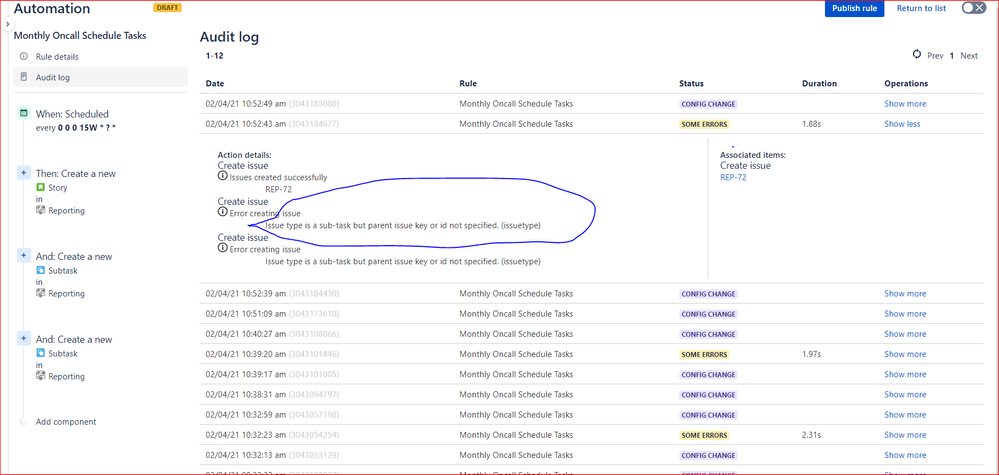The width and height of the screenshot is (999, 475).
Task: Click the Monthly Oncall Schedule Tasks sidebar title
Action: click(x=80, y=36)
